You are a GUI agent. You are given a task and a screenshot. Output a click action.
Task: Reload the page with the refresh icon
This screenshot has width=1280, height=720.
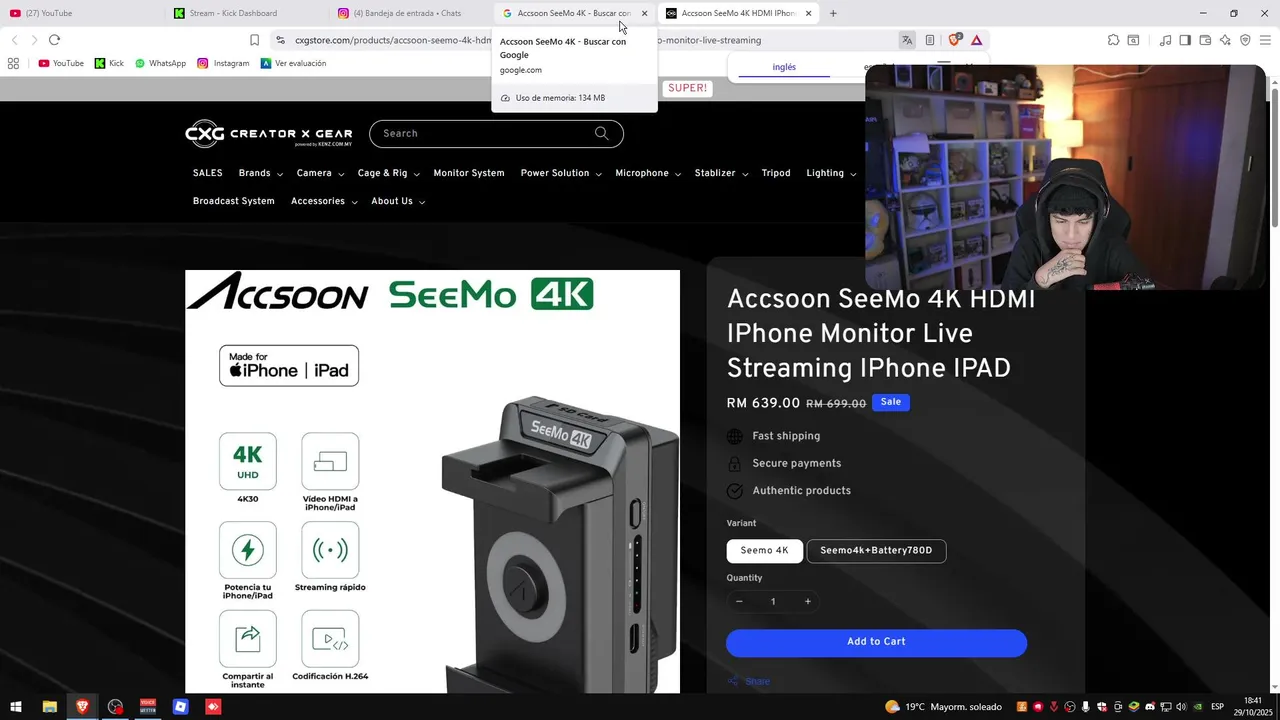tap(54, 40)
